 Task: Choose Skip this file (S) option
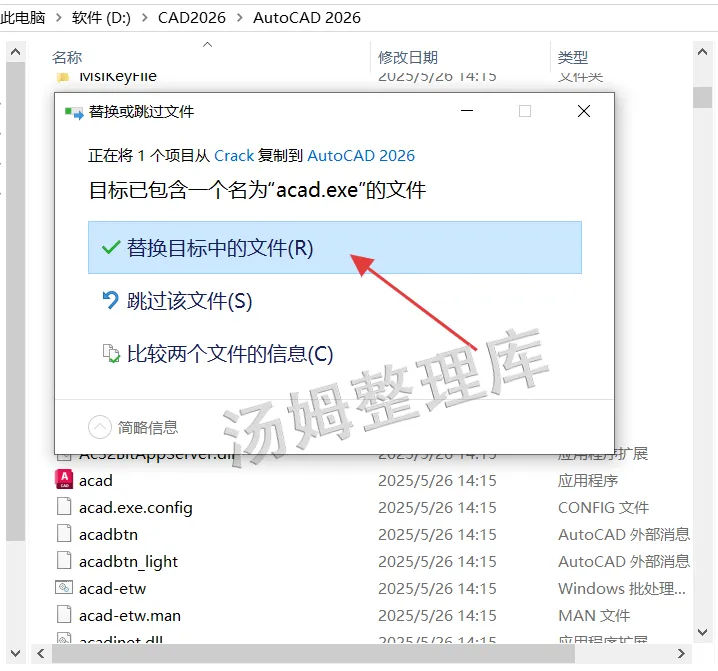coord(189,301)
